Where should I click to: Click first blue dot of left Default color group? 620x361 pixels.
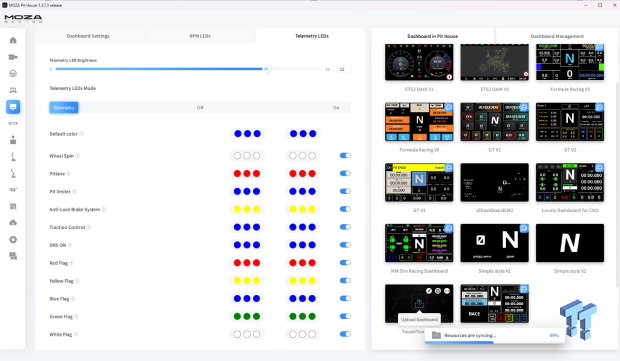pos(238,134)
